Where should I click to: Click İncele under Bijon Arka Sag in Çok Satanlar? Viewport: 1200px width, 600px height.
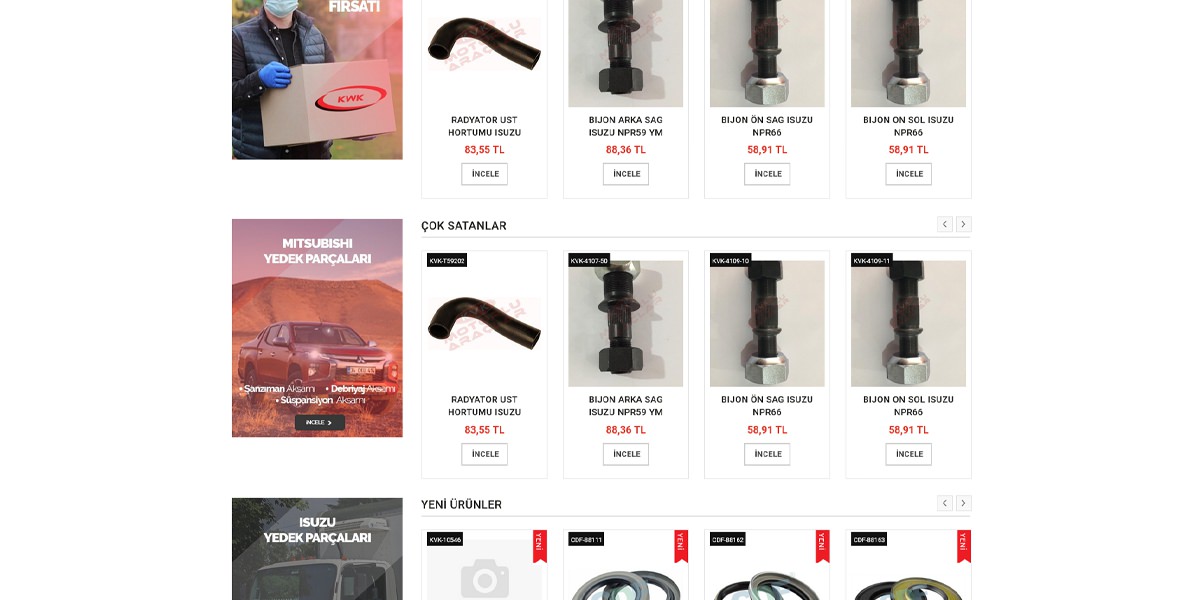626,454
